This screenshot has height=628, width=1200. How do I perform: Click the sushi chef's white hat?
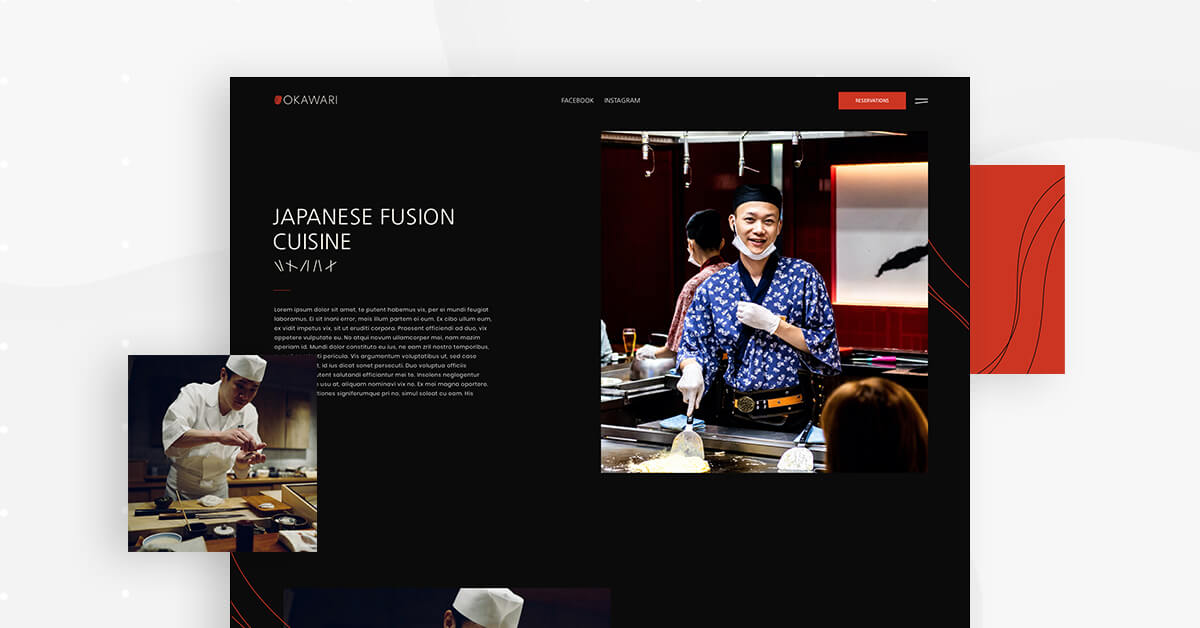246,367
